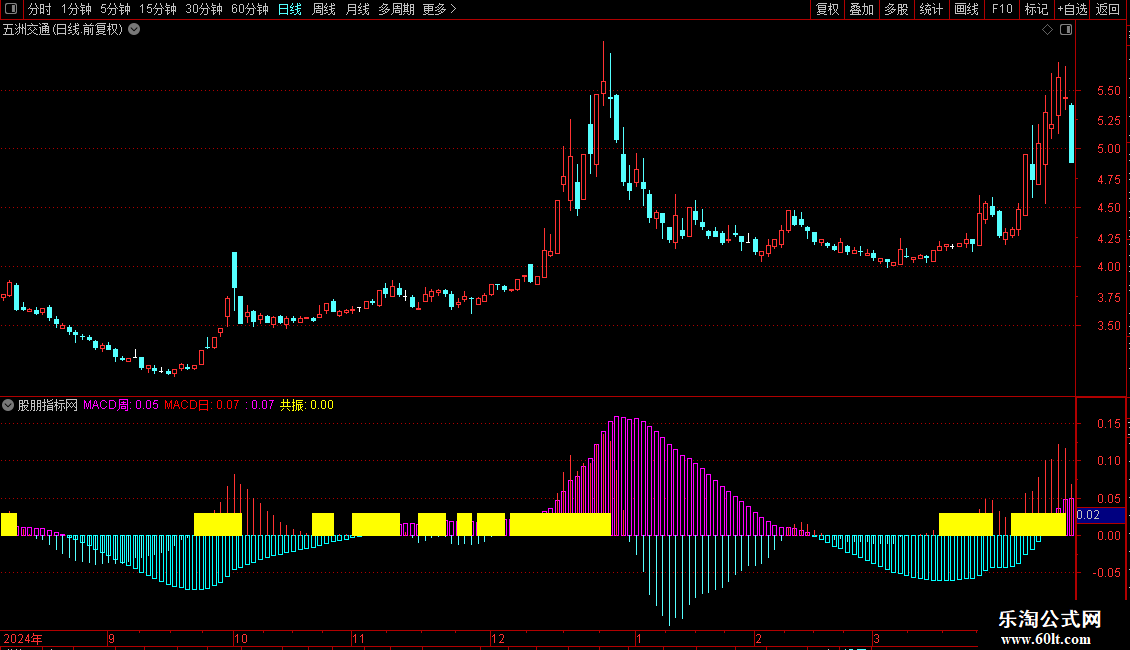Click the 共振: 0.00 value label
Viewport: 1130px width, 650px height.
pyautogui.click(x=306, y=405)
